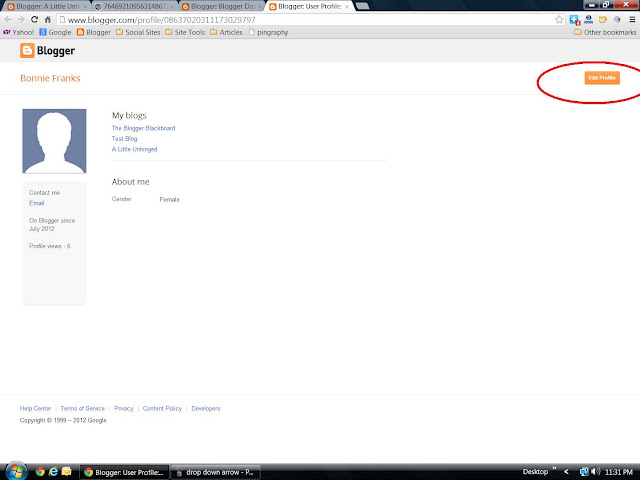
Task: Expand the Social Sites bookmark folder
Action: (138, 32)
